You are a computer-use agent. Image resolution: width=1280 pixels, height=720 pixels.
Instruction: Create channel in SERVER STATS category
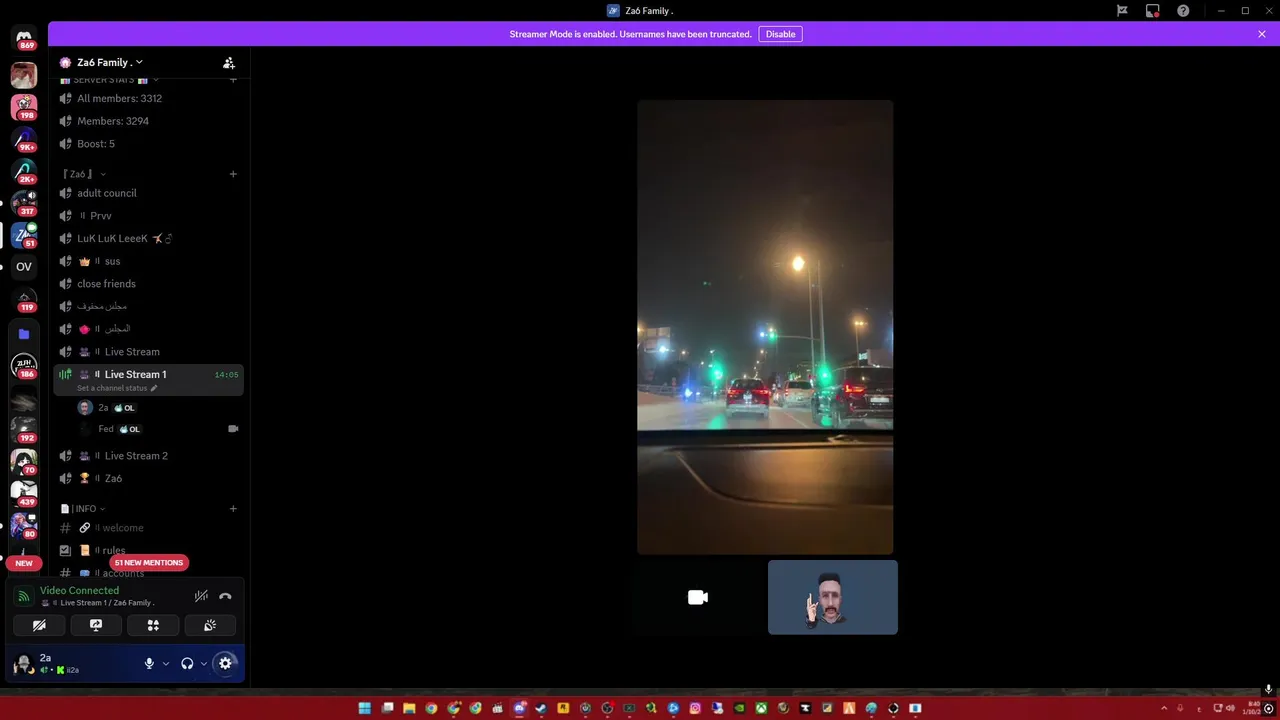pos(233,79)
